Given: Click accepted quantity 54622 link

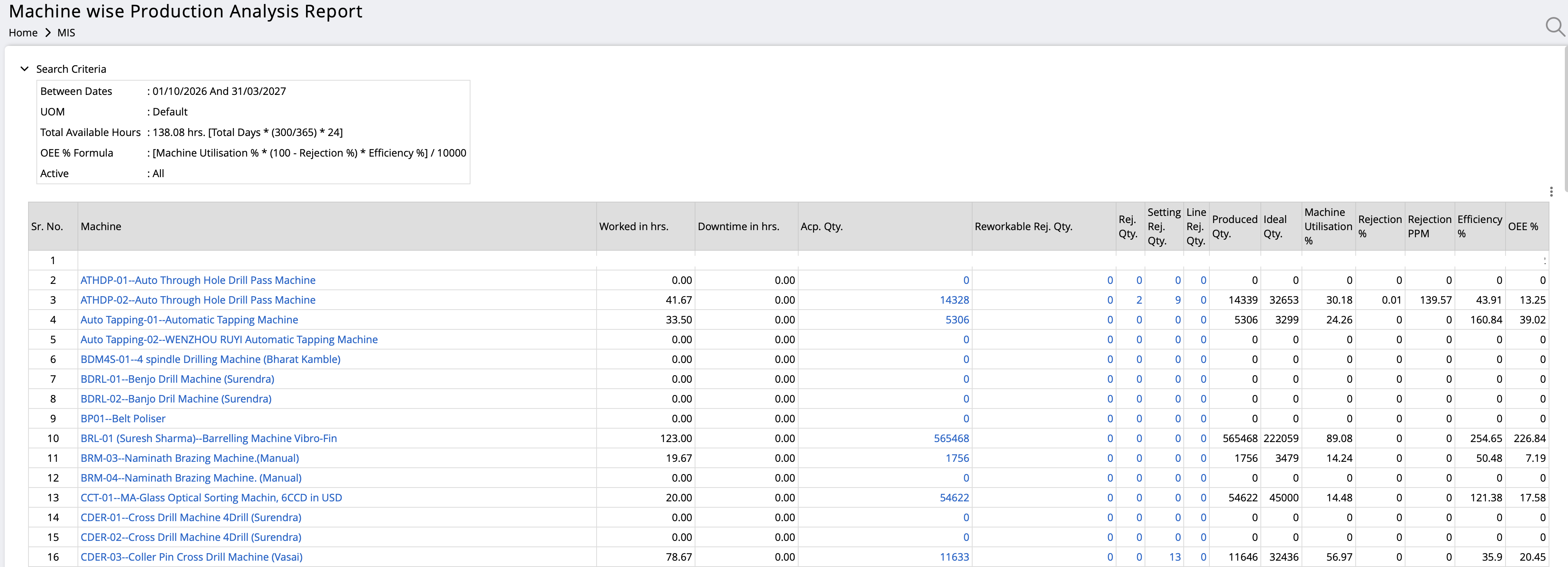Looking at the screenshot, I should pyautogui.click(x=954, y=497).
